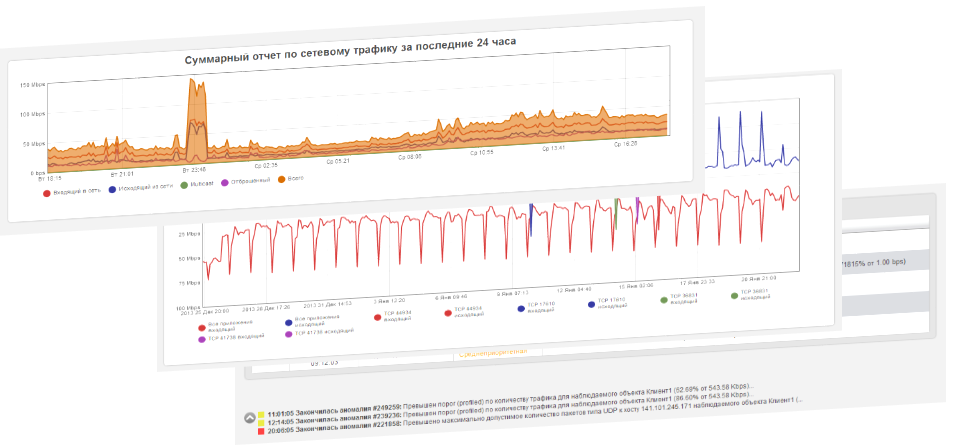
Task: Click the blue 'TCP 17610 входящий' legend dot
Action: point(521,309)
